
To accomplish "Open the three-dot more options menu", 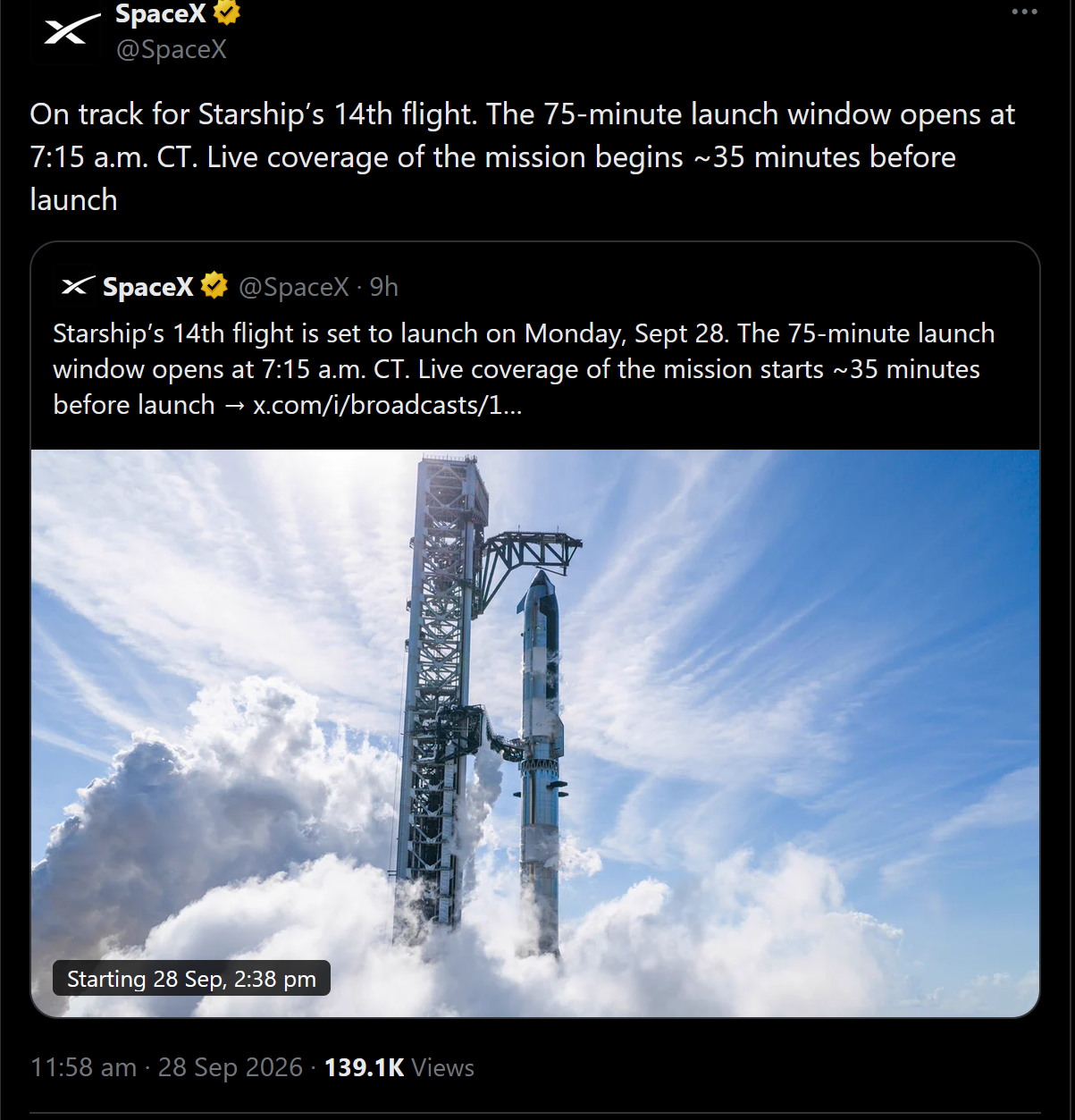I will [x=1024, y=12].
